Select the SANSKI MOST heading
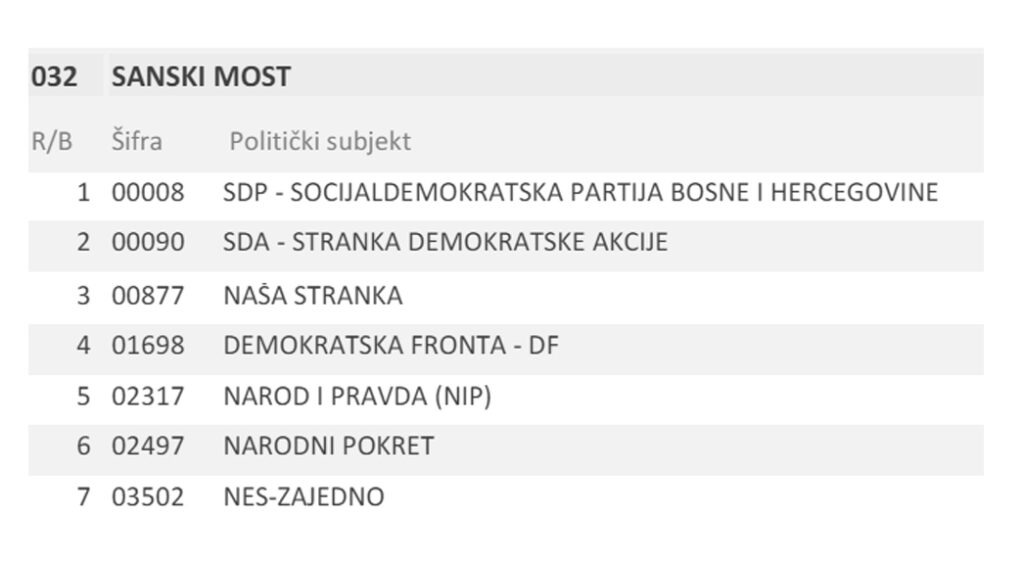Viewport: 1024px width, 563px height. tap(201, 77)
